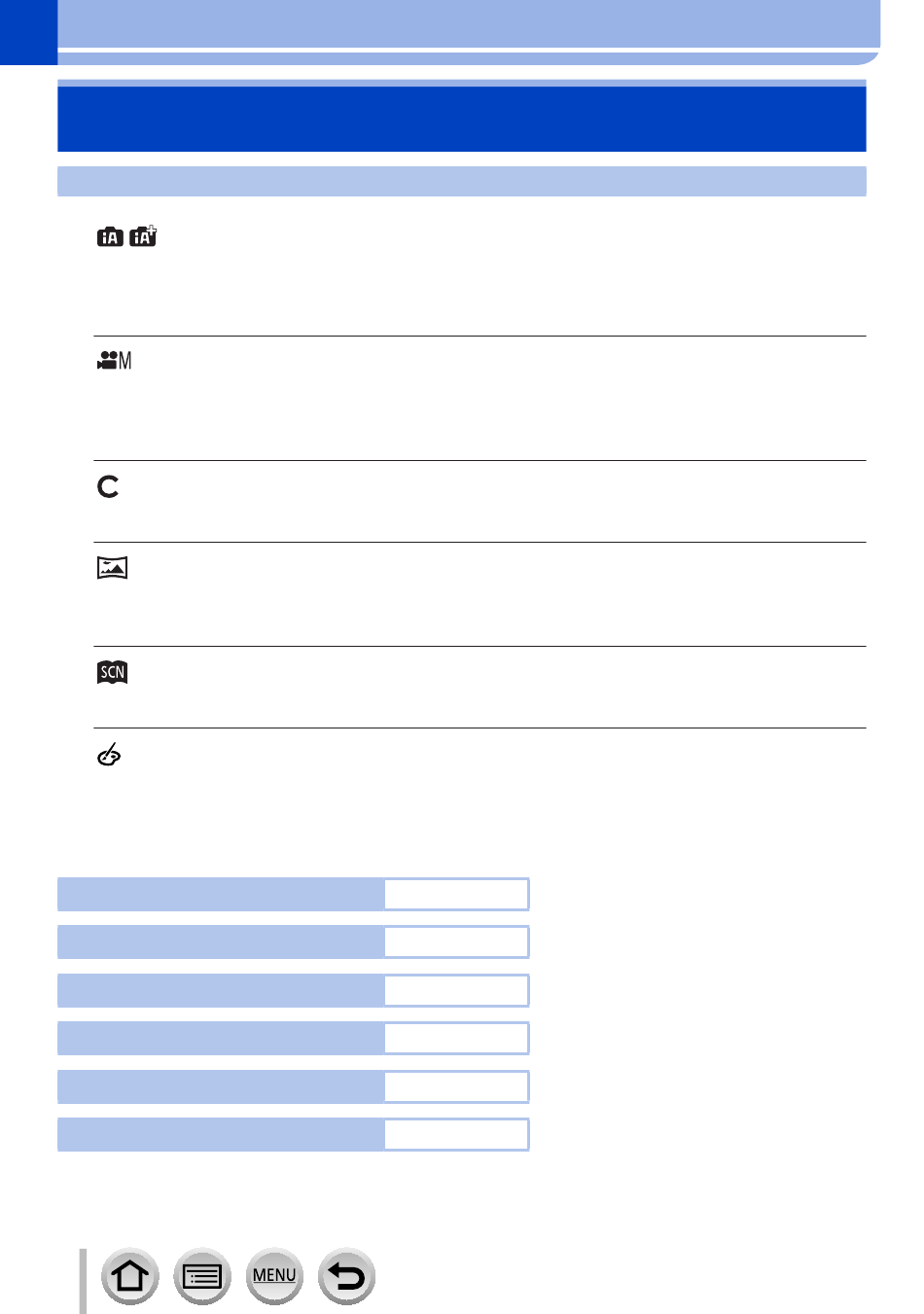Click the white page box of fifth row
The width and height of the screenshot is (924, 1314).
(455, 1086)
